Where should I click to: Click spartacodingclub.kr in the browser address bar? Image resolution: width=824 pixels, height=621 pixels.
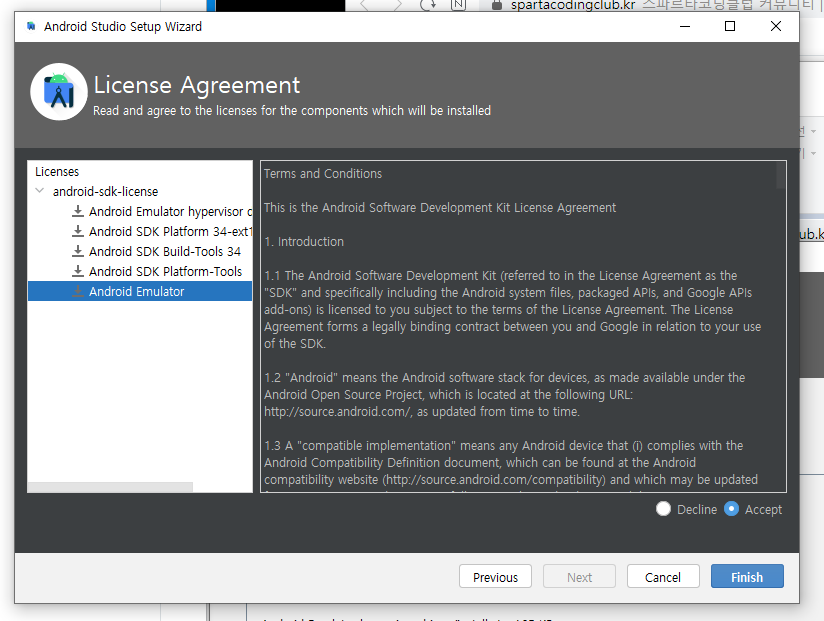click(573, 5)
